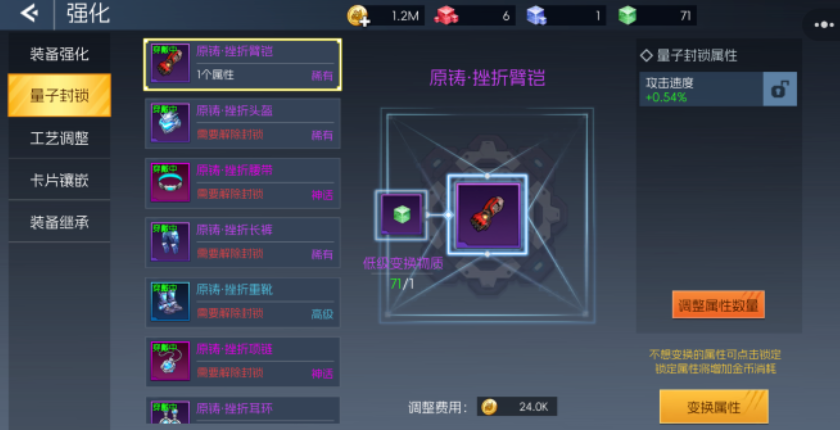This screenshot has height=430, width=840.
Task: Tap the blue cube currency icon
Action: coord(536,16)
